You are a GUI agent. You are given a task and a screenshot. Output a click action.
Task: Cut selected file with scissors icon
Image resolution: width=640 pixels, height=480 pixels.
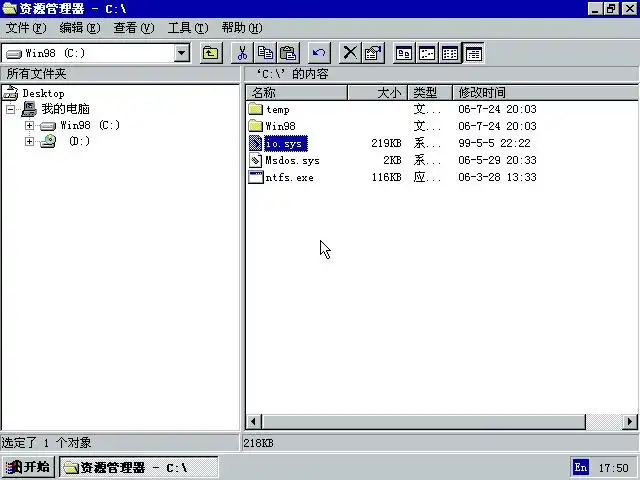(x=242, y=53)
